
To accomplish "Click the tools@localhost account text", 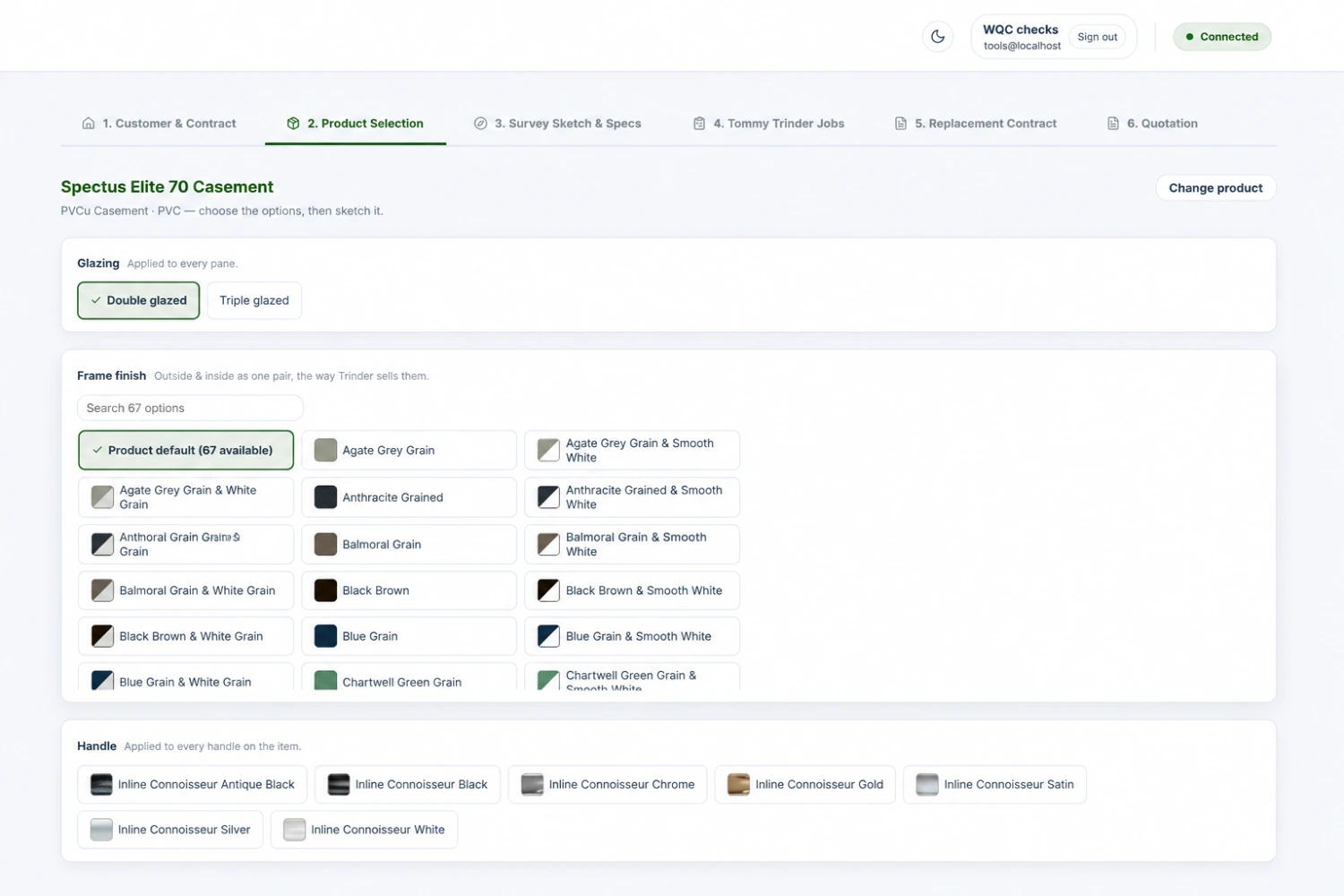I will [x=1021, y=46].
